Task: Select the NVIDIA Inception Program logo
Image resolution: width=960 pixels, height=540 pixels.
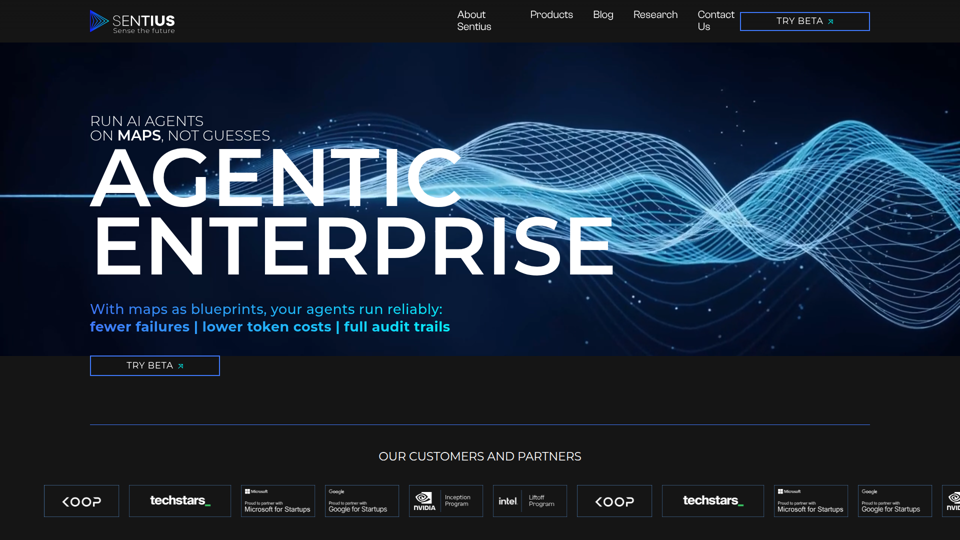Action: [446, 501]
